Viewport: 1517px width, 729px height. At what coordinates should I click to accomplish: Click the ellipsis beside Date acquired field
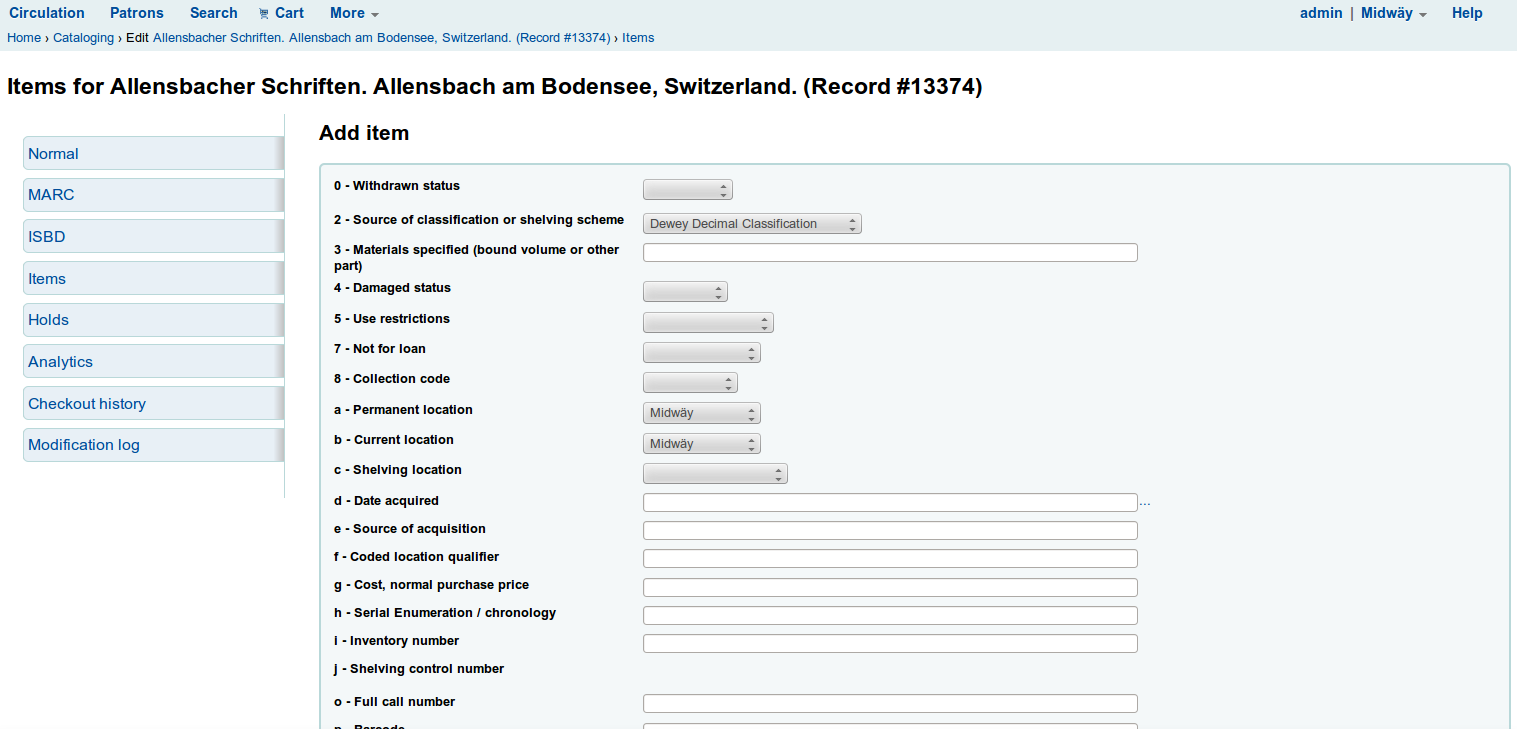[x=1145, y=503]
